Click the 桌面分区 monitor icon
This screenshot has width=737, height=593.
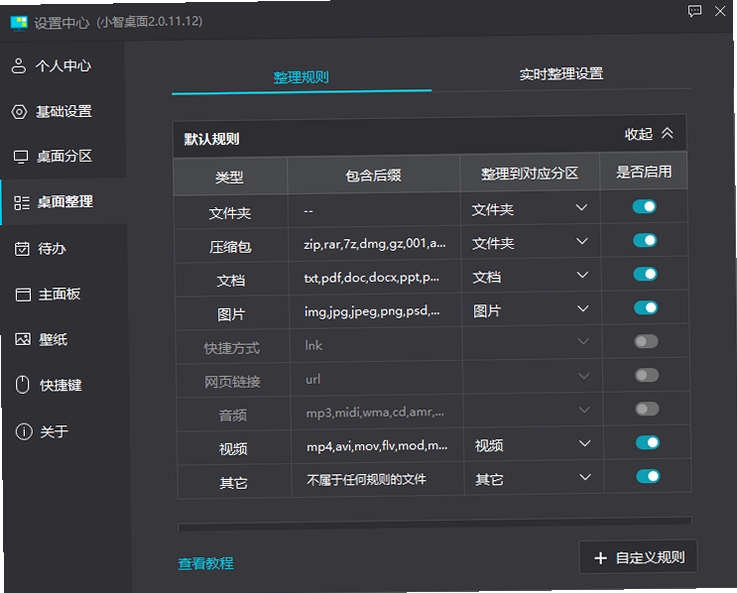tap(21, 156)
